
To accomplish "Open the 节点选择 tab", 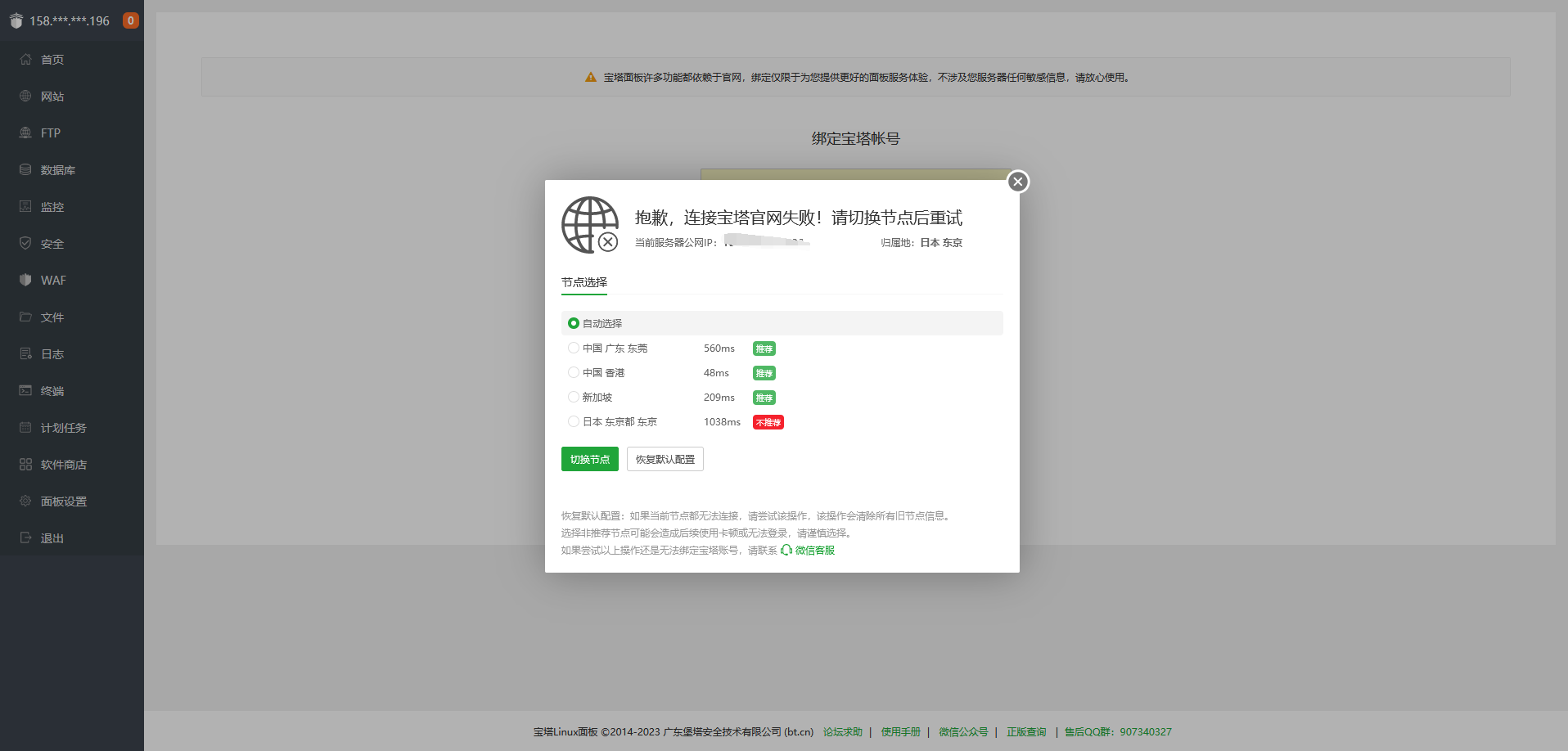I will click(584, 282).
